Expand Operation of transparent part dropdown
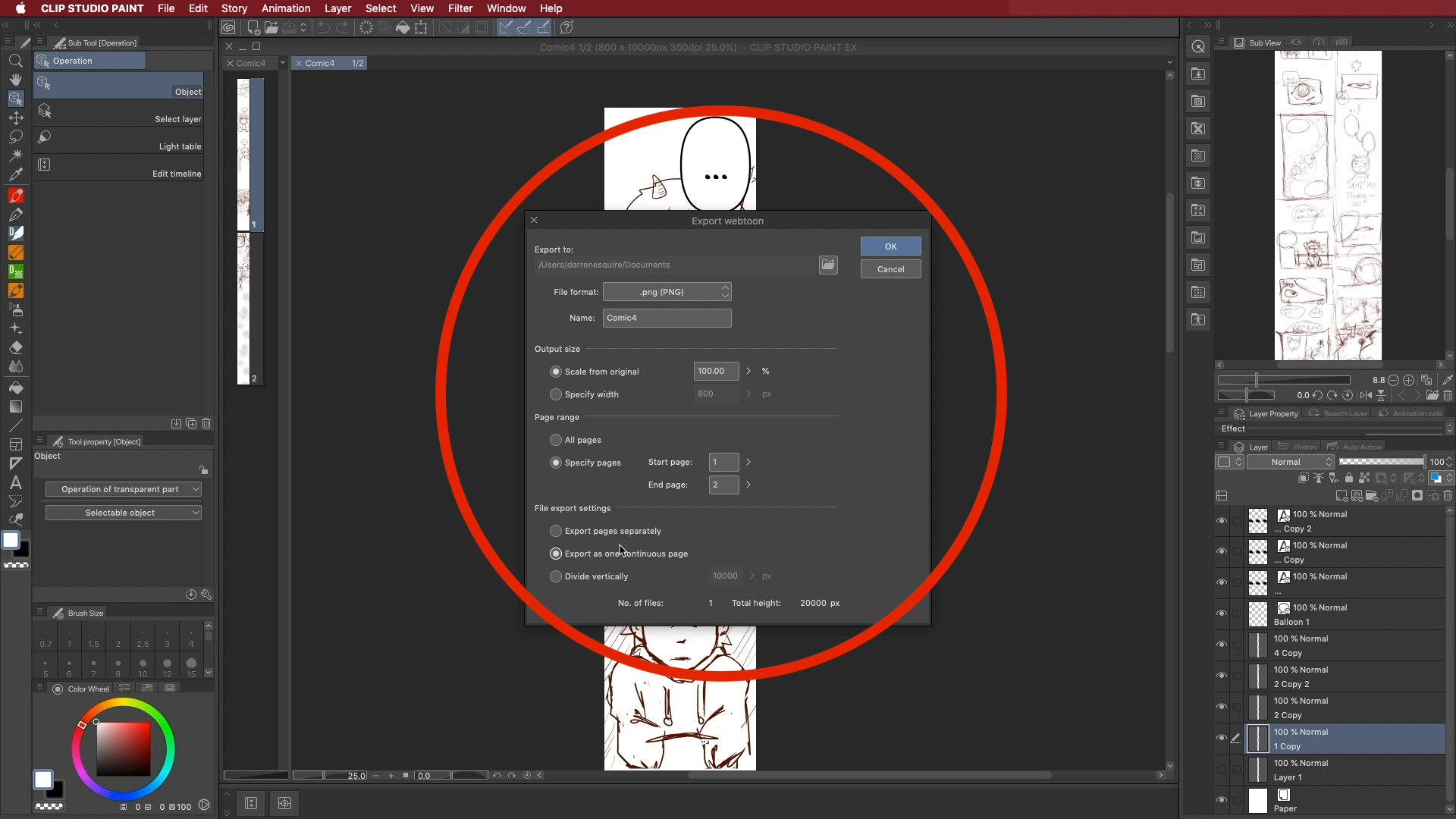 click(123, 489)
